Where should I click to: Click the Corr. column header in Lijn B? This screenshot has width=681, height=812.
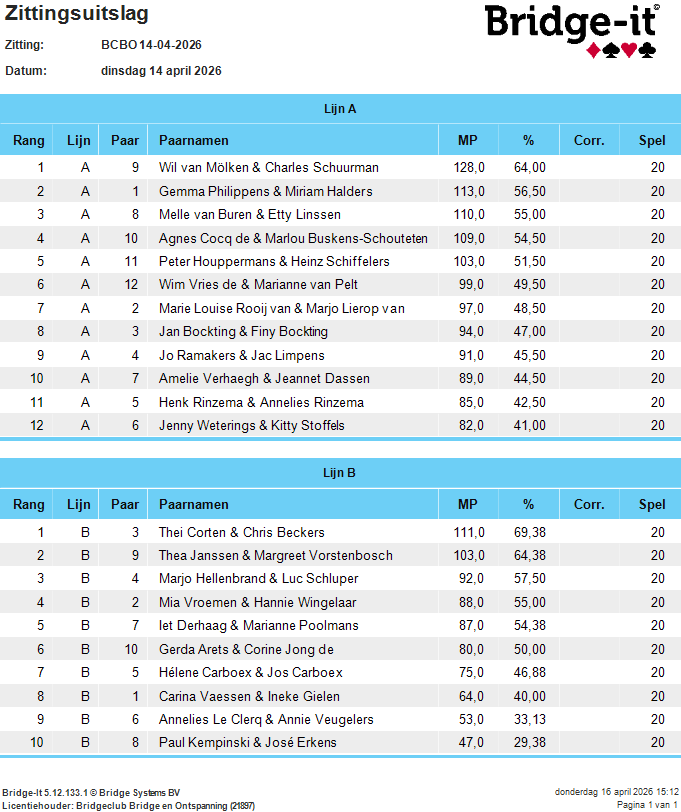[589, 504]
